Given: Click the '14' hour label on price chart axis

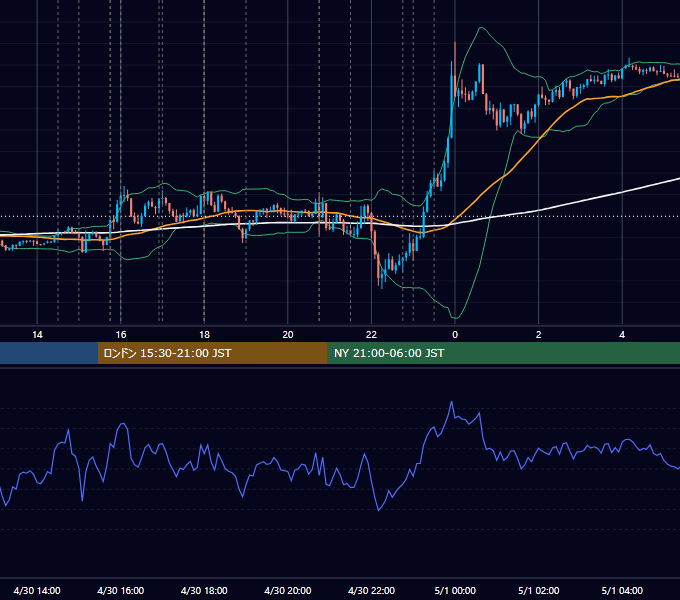Looking at the screenshot, I should point(37,335).
